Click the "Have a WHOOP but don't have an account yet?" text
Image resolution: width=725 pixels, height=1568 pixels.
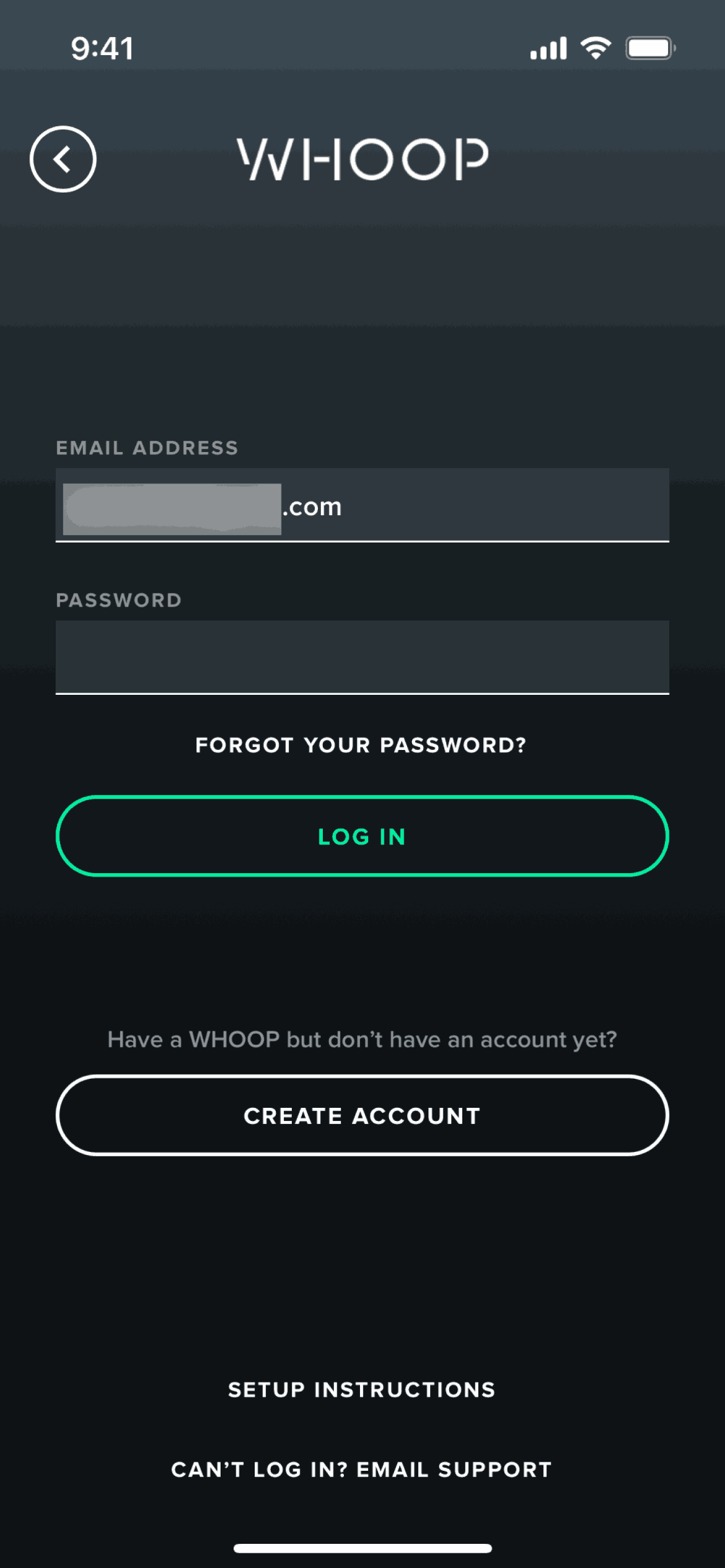click(362, 1039)
